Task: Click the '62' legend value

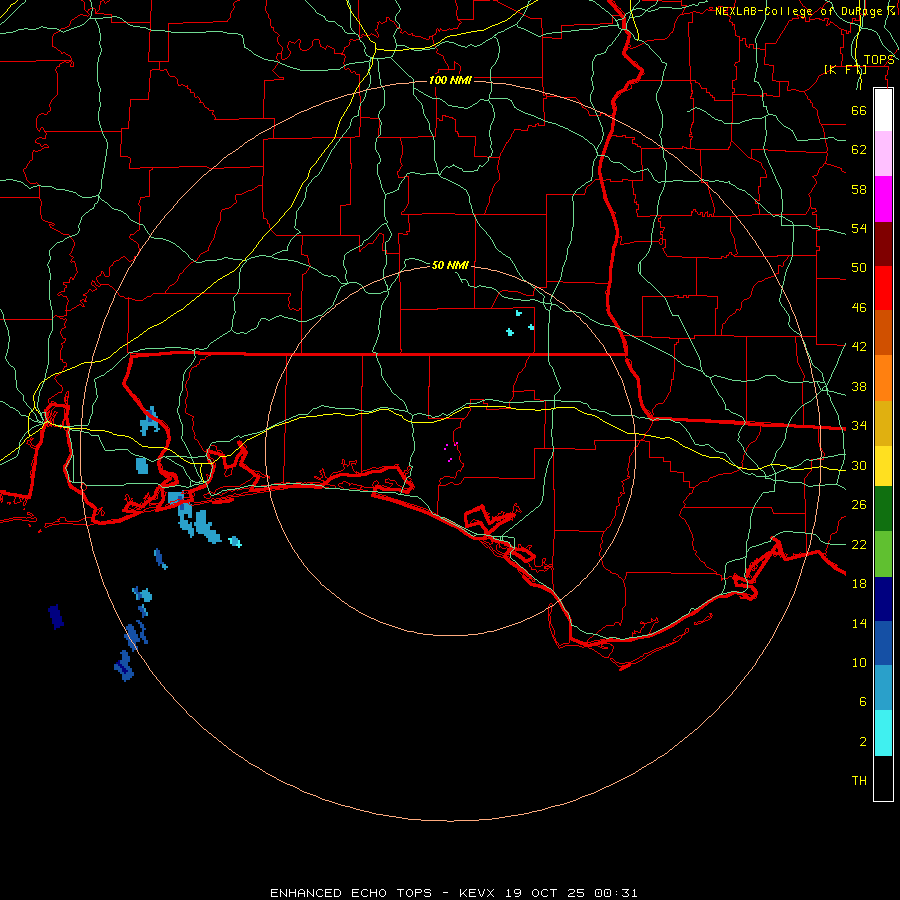Action: tap(859, 150)
